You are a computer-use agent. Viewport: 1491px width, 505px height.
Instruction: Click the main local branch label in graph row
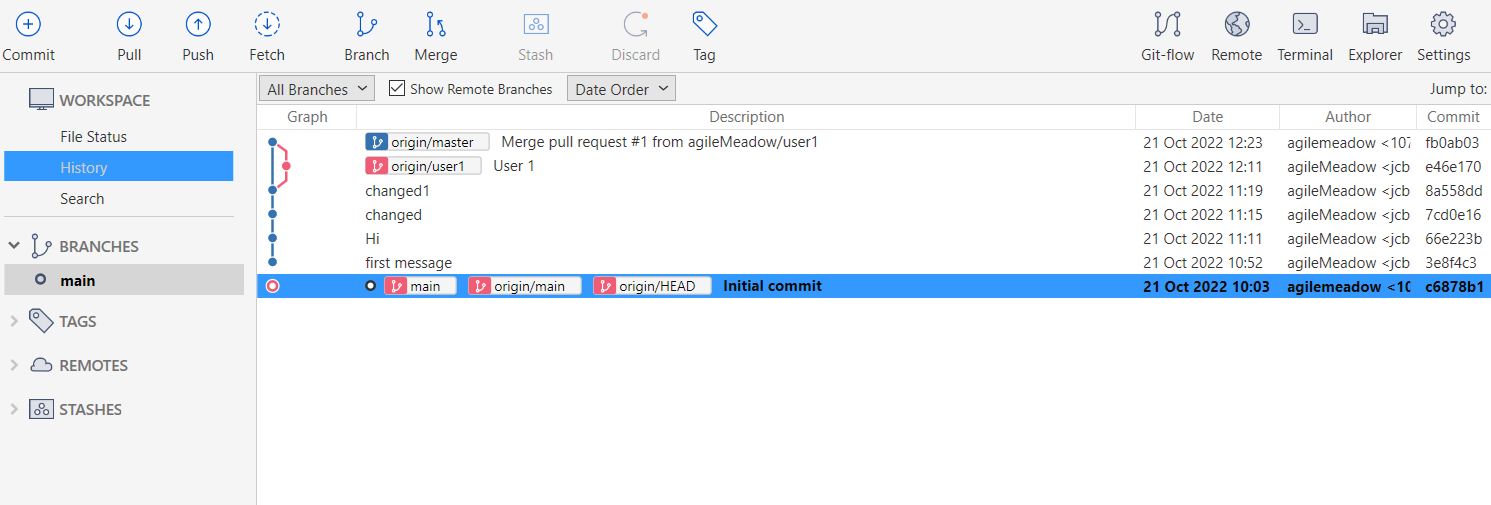coord(420,286)
